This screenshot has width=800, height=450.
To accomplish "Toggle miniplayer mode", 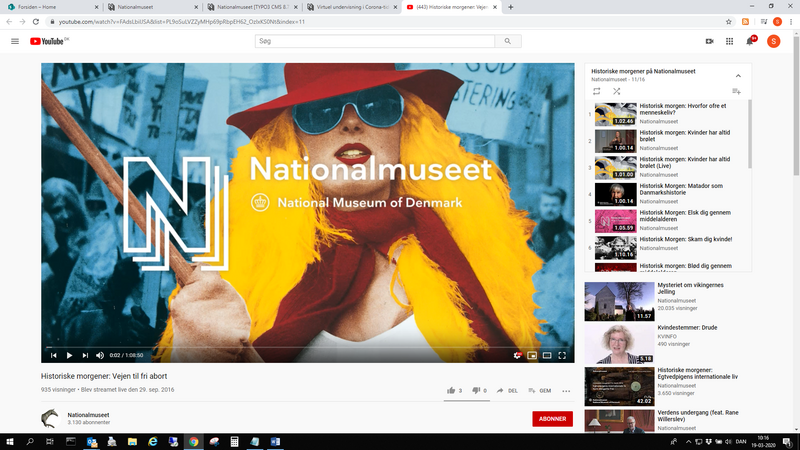I will (532, 356).
